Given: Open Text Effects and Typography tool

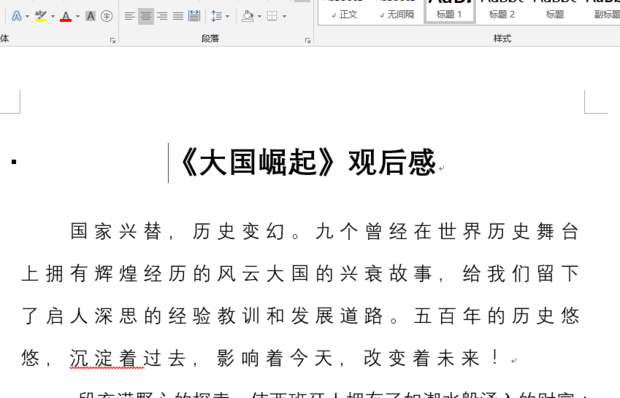Looking at the screenshot, I should coord(16,16).
